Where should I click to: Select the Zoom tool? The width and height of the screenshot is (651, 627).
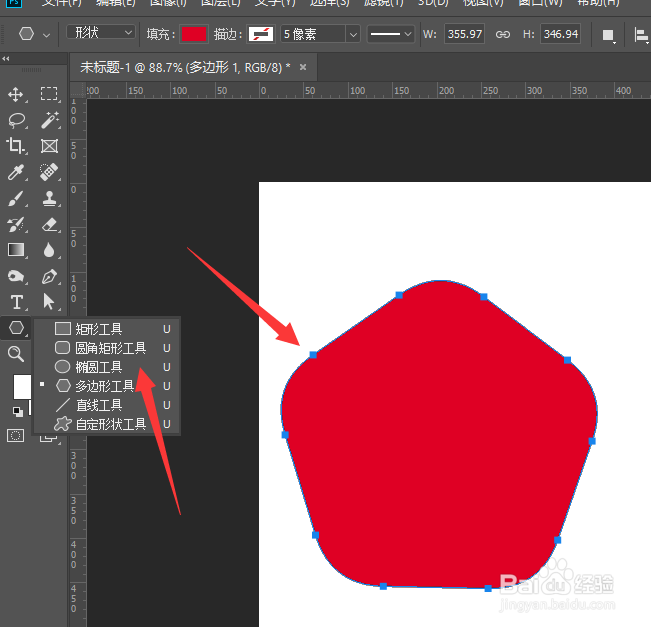16,354
